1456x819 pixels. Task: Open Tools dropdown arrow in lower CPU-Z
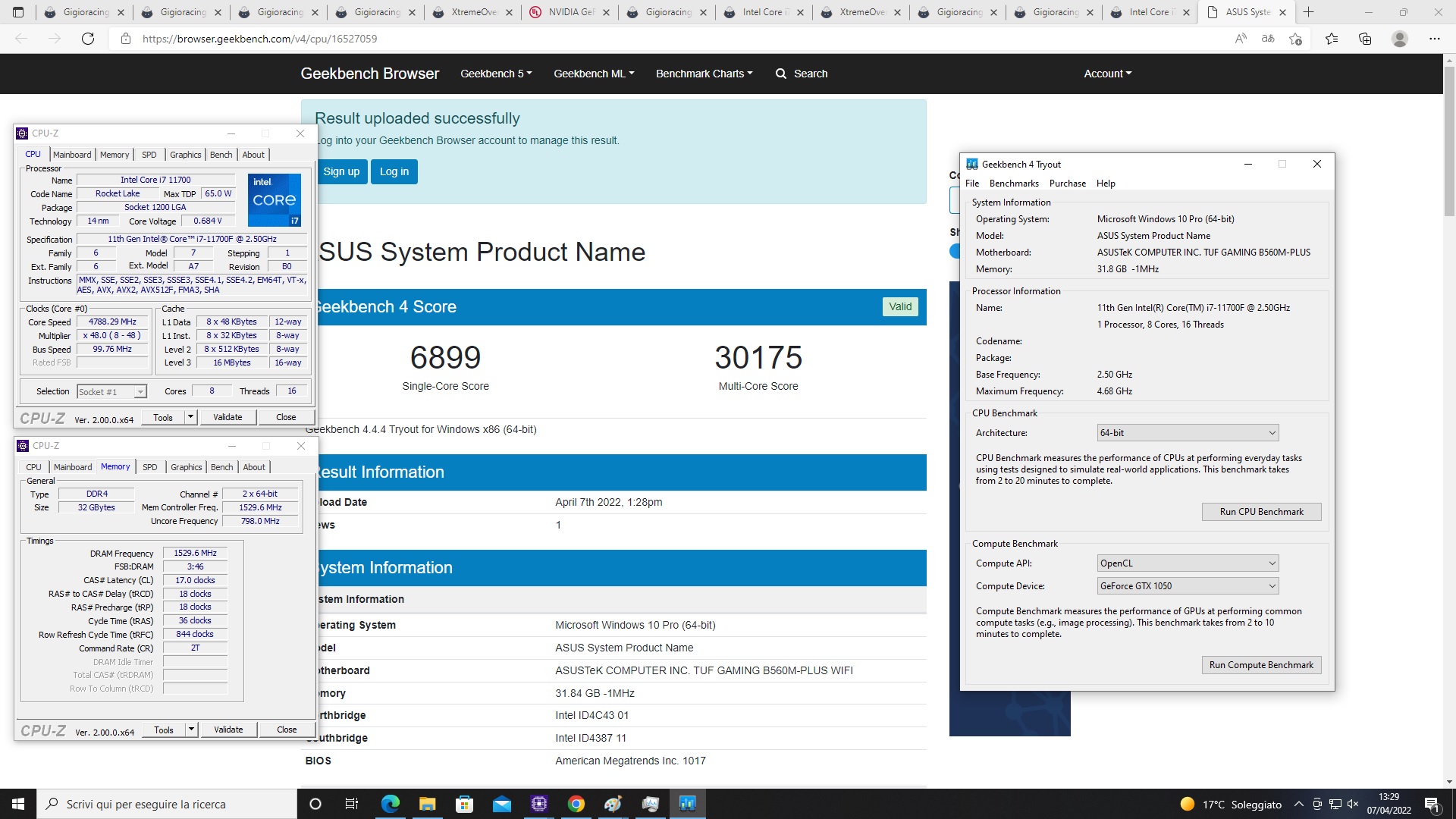pos(191,730)
